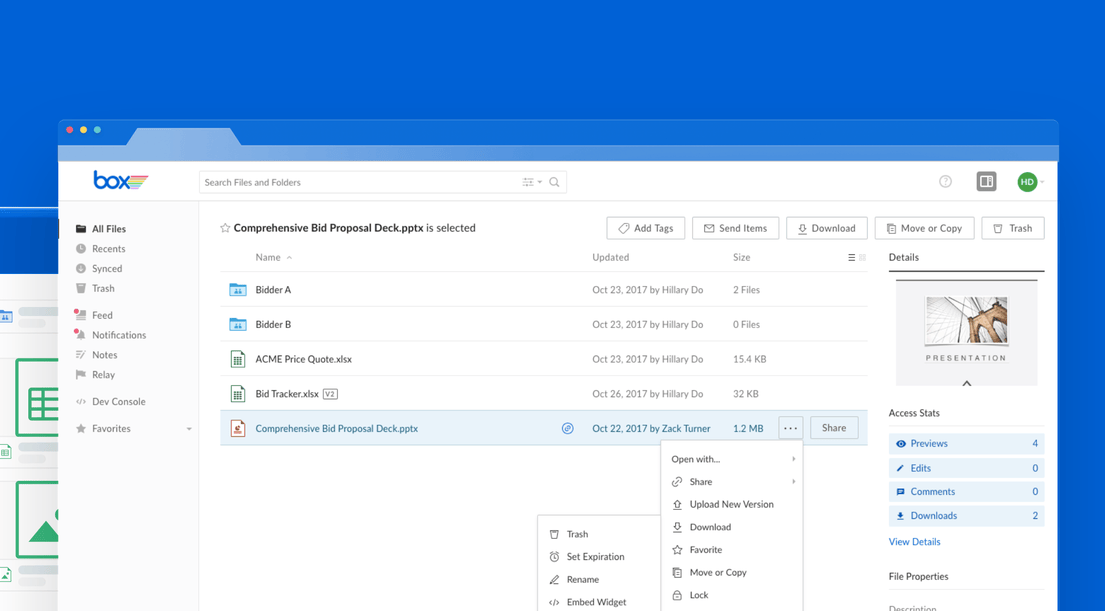Open Bid Tracker.xlsx
Image resolution: width=1105 pixels, height=611 pixels.
pyautogui.click(x=287, y=394)
